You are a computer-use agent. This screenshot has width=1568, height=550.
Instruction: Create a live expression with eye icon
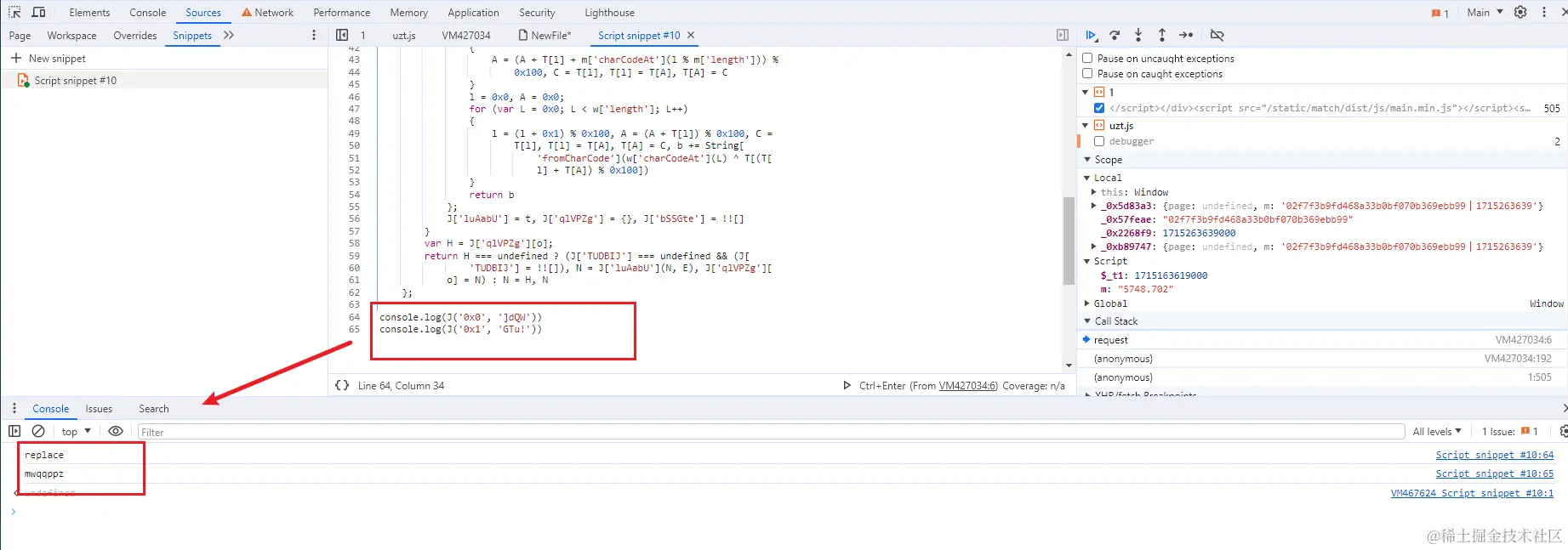pos(116,431)
